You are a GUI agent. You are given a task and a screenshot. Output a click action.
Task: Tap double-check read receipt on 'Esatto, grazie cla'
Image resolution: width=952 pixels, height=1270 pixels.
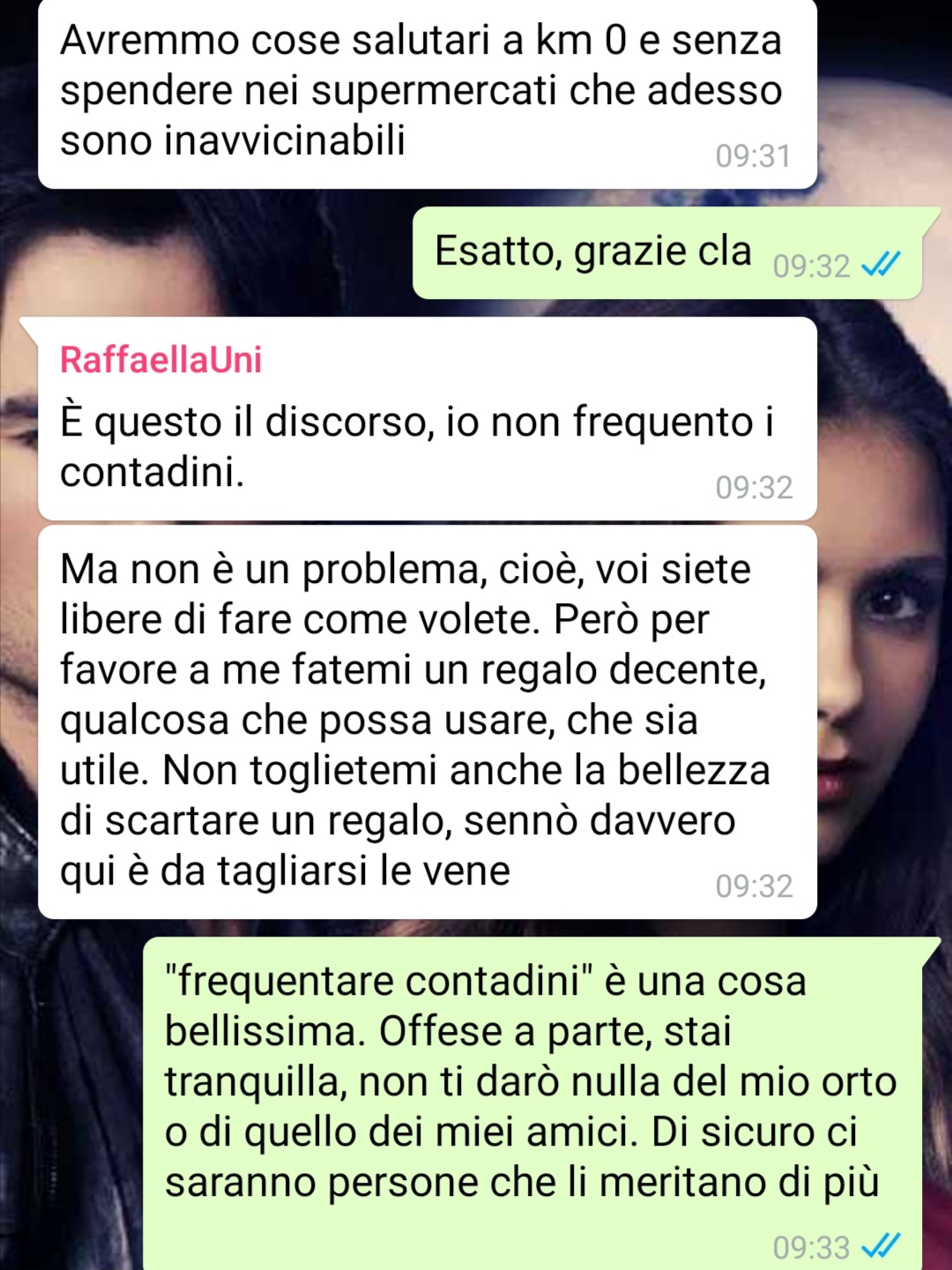881,265
